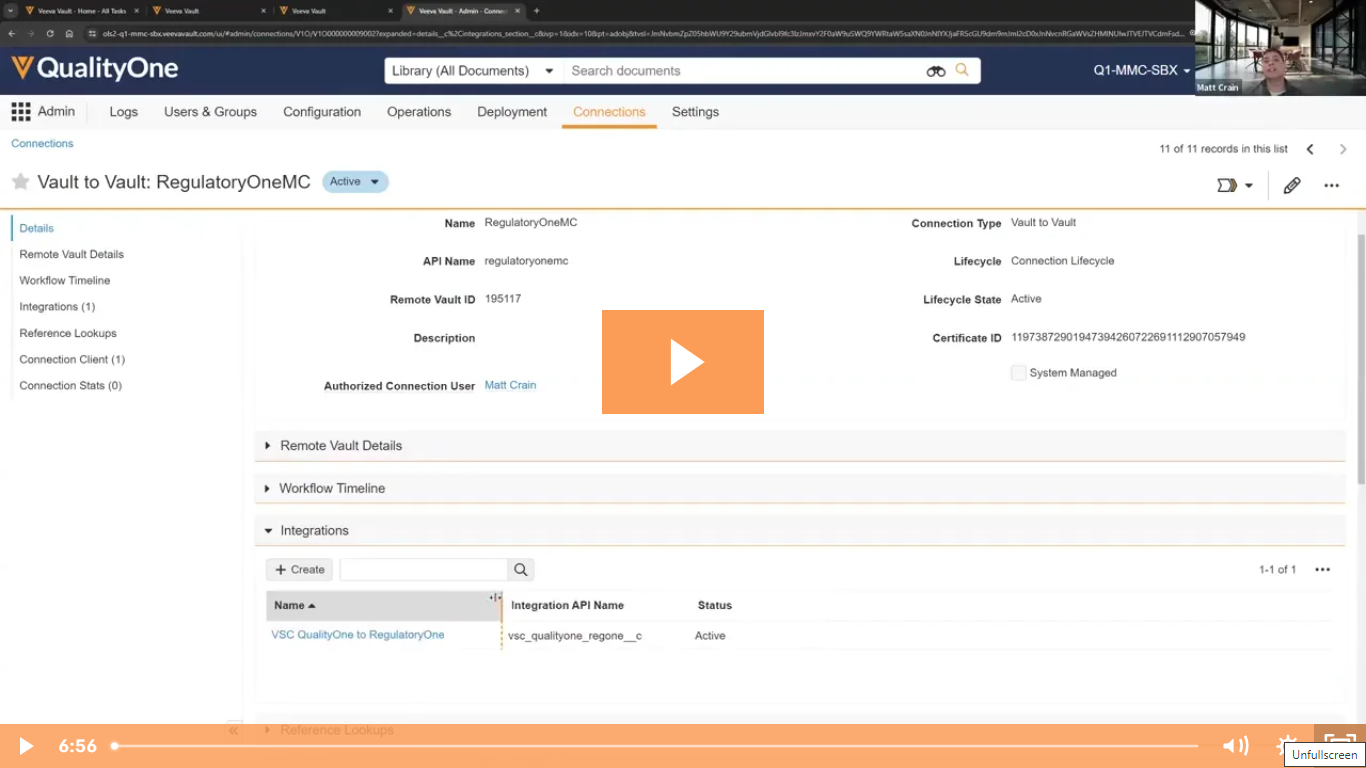Click the Create button in Integrations
This screenshot has width=1366, height=768.
click(298, 569)
